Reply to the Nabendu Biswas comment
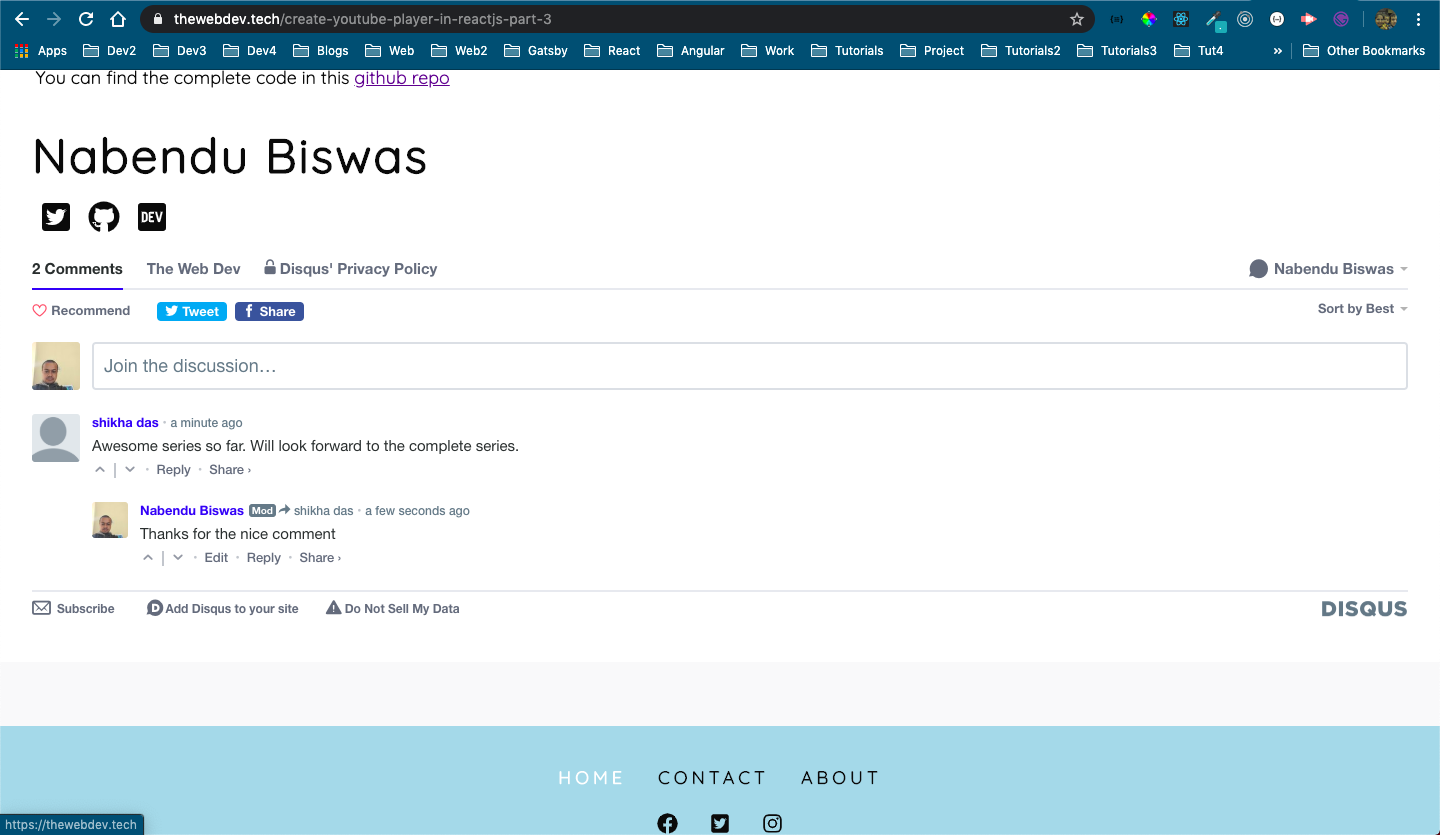The image size is (1440, 835). tap(264, 558)
